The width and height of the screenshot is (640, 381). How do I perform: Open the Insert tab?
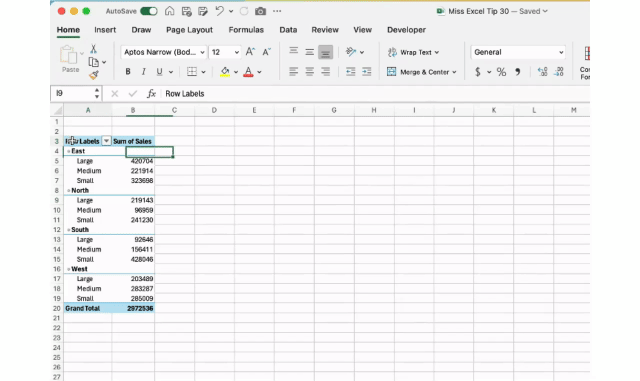105,30
